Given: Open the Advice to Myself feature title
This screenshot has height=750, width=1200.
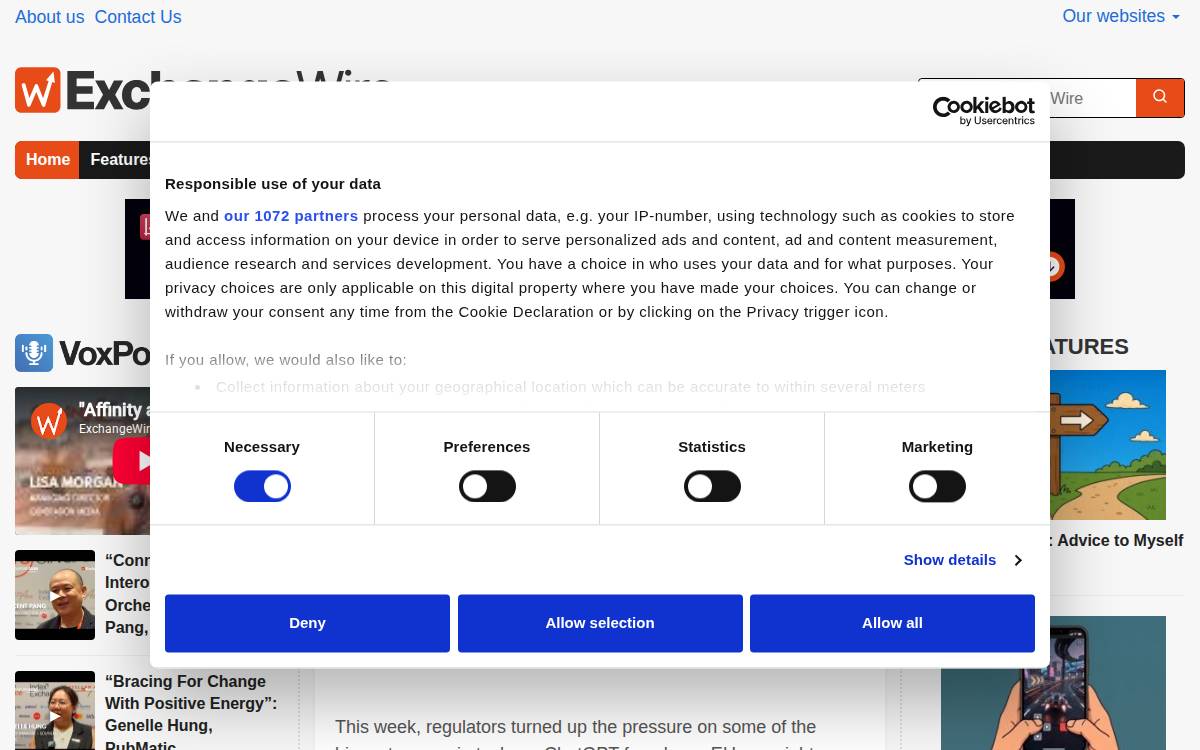Looking at the screenshot, I should [x=1117, y=541].
